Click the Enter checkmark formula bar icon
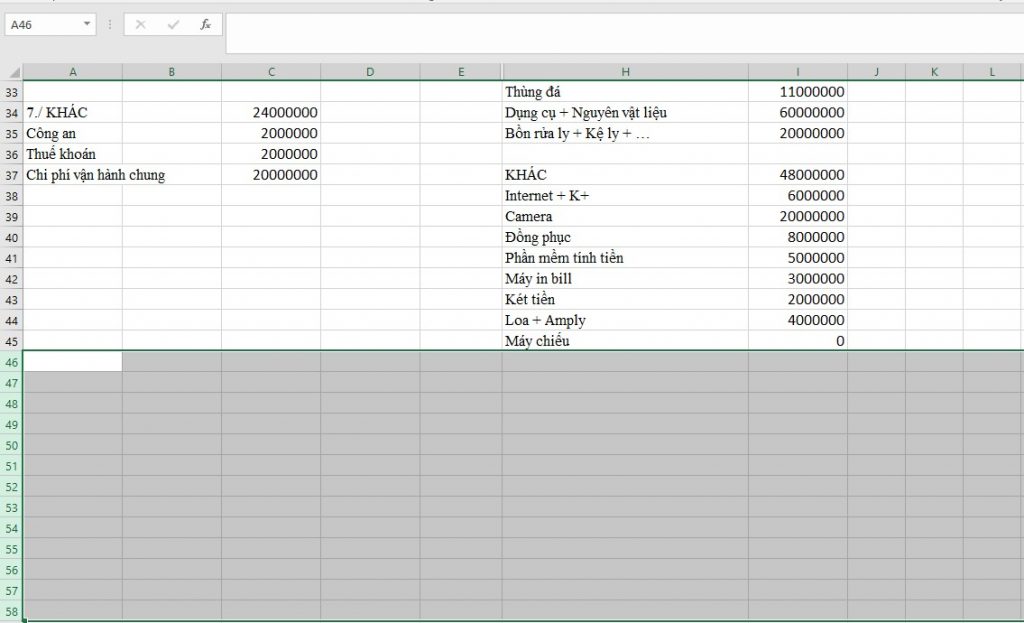This screenshot has height=623, width=1024. (173, 25)
